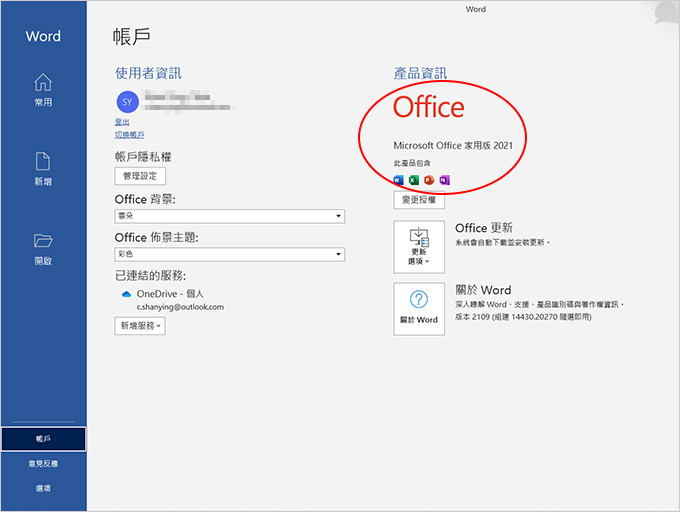This screenshot has width=680, height=512.
Task: Click the 登出 sign-out link
Action: coord(122,122)
